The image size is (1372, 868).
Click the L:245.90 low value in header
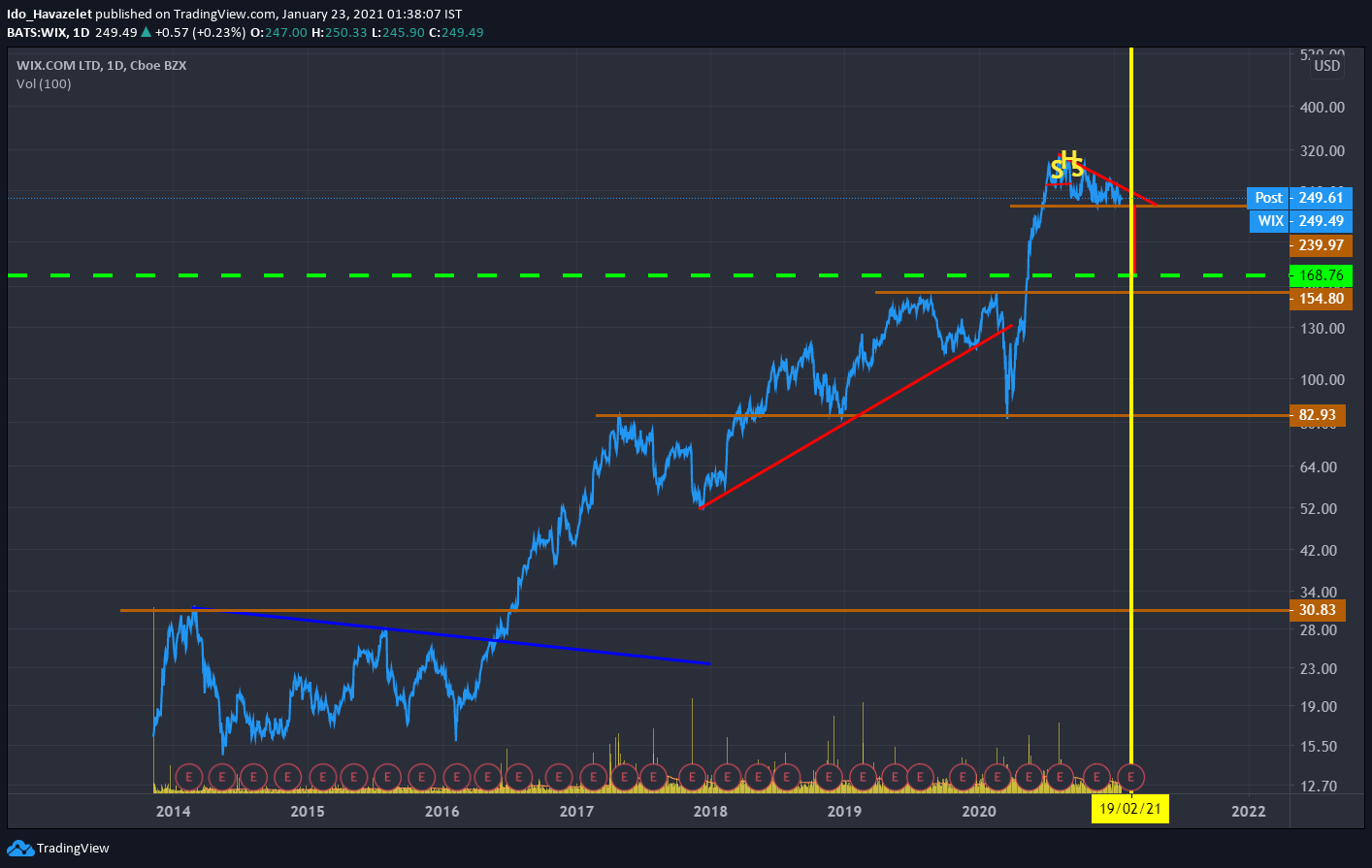399,32
